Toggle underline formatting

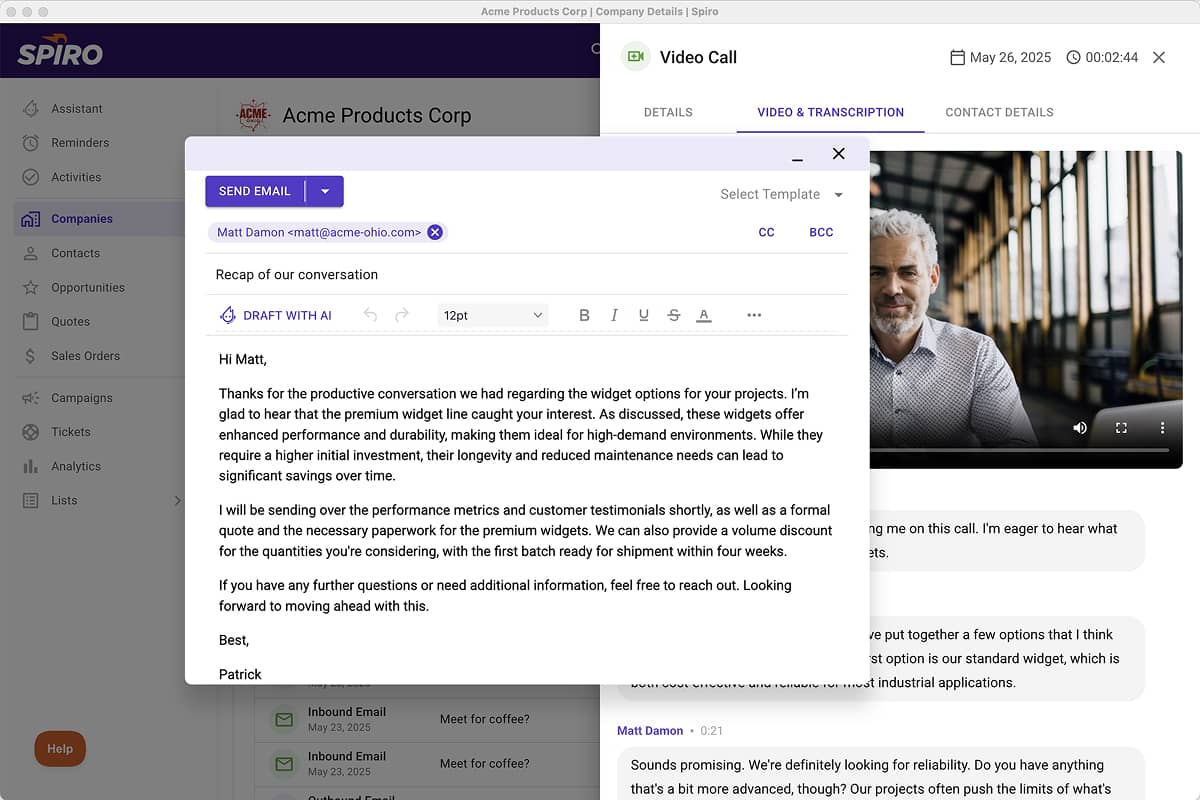click(x=644, y=315)
